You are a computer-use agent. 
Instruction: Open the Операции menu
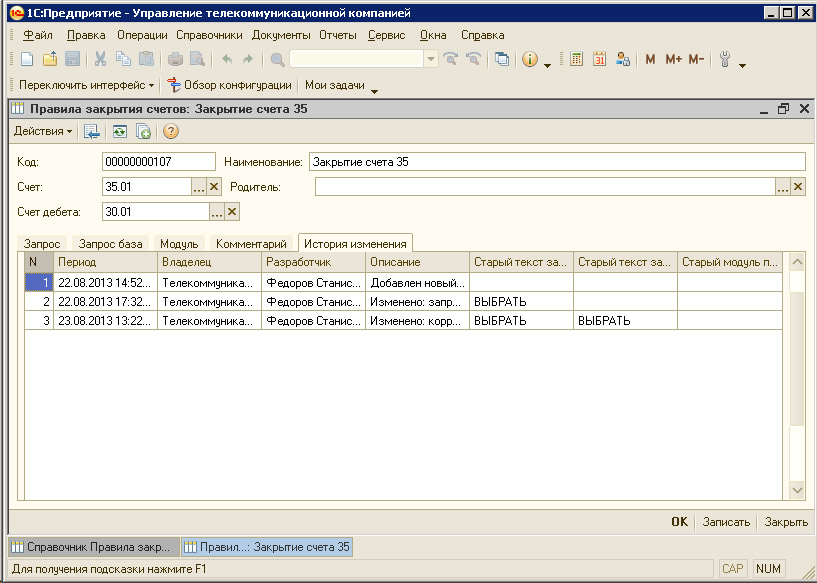pyautogui.click(x=142, y=35)
